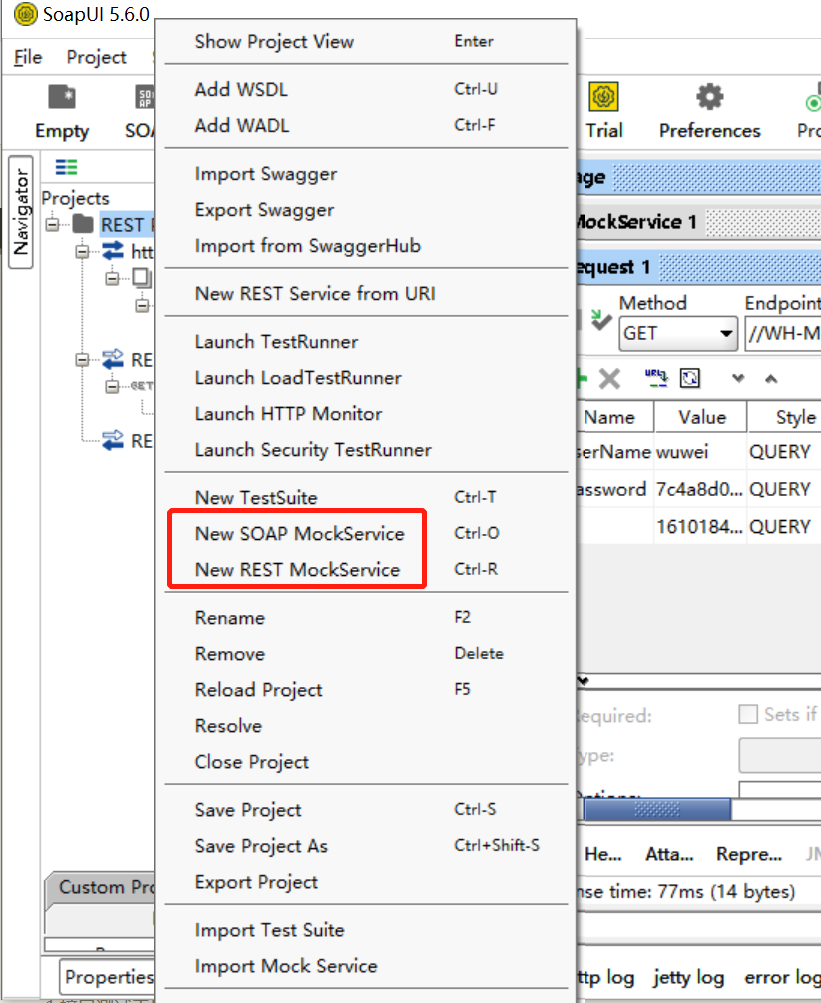Click the Trial toolbar icon

[603, 97]
